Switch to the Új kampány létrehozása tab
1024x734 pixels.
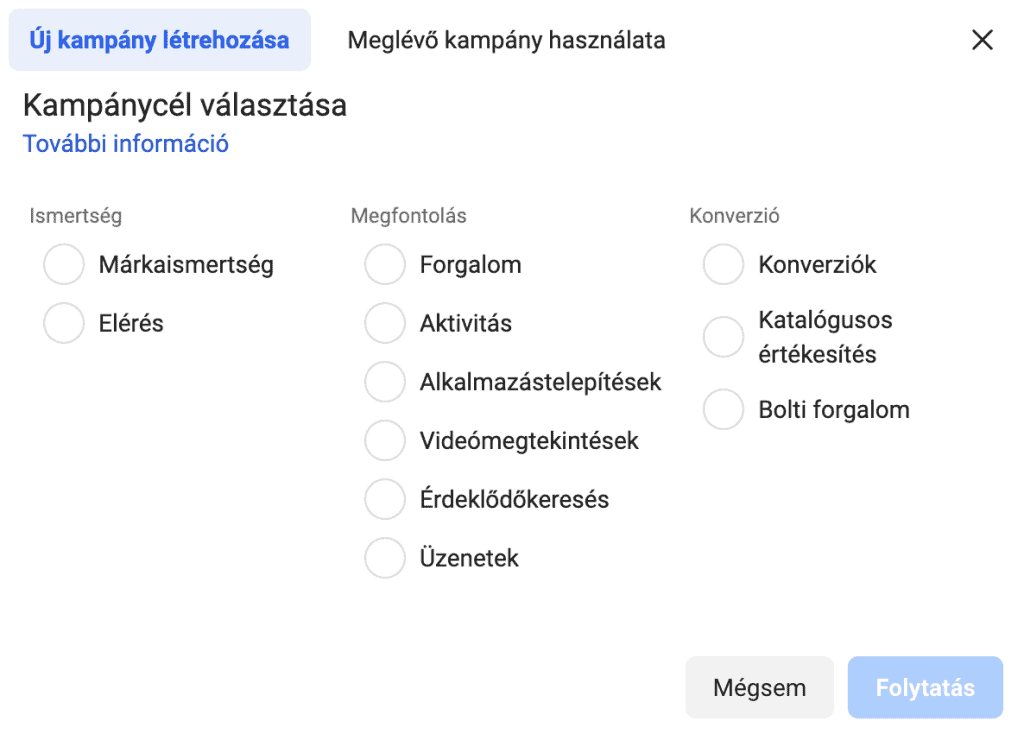pos(160,41)
